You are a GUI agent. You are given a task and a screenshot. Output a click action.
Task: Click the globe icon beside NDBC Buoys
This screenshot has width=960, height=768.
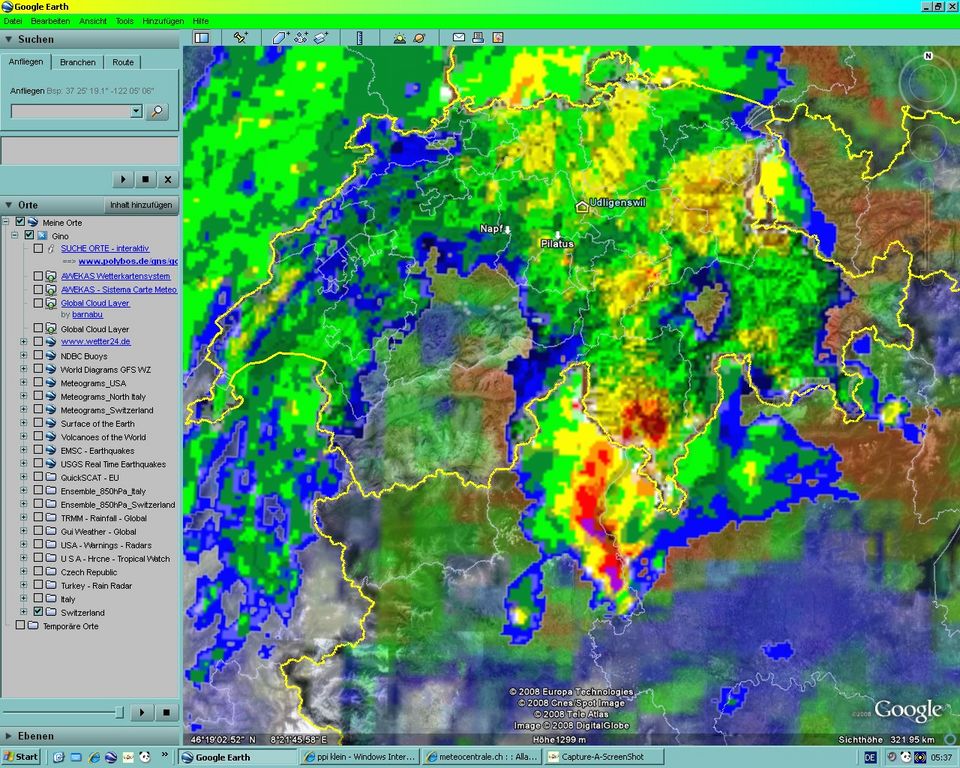pyautogui.click(x=51, y=355)
